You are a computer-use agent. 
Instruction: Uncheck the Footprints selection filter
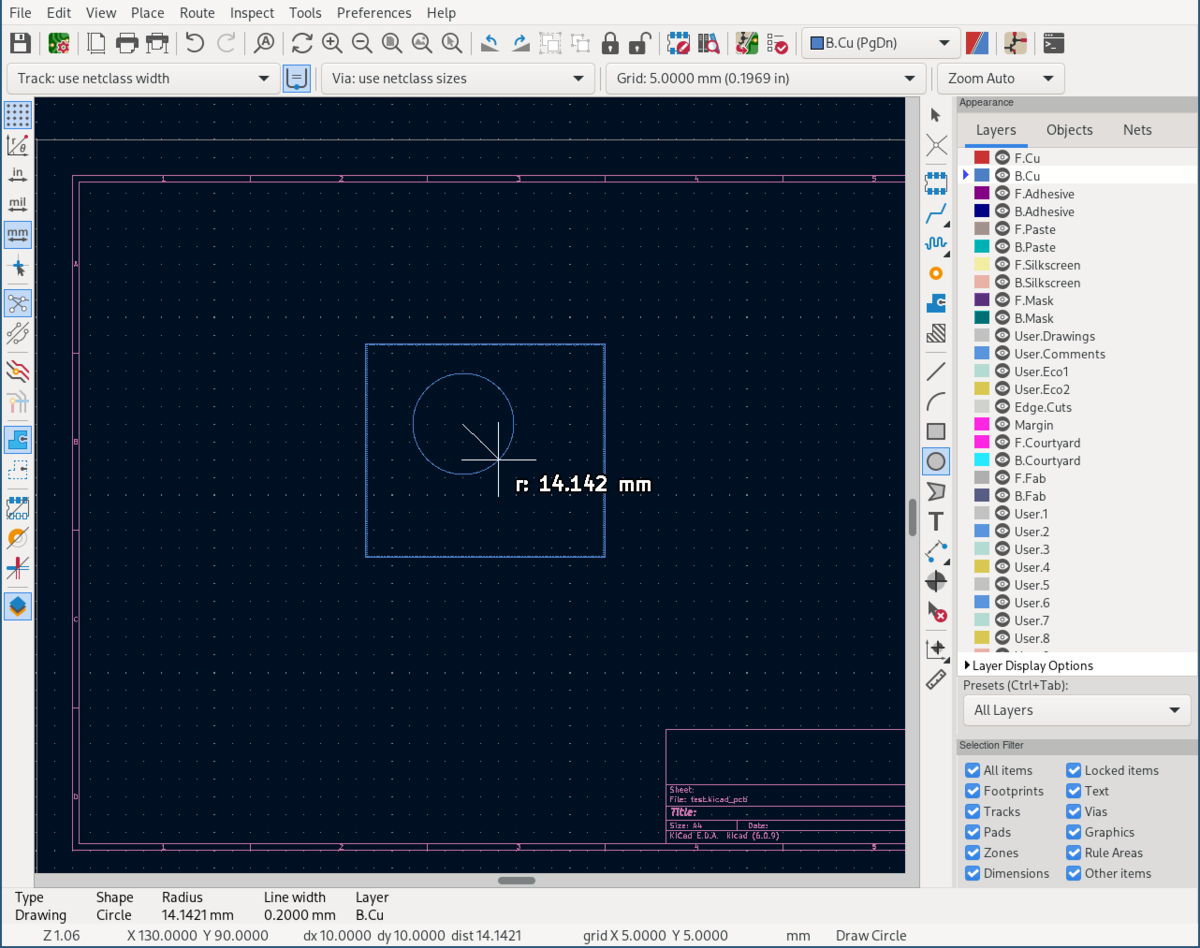pyautogui.click(x=972, y=791)
